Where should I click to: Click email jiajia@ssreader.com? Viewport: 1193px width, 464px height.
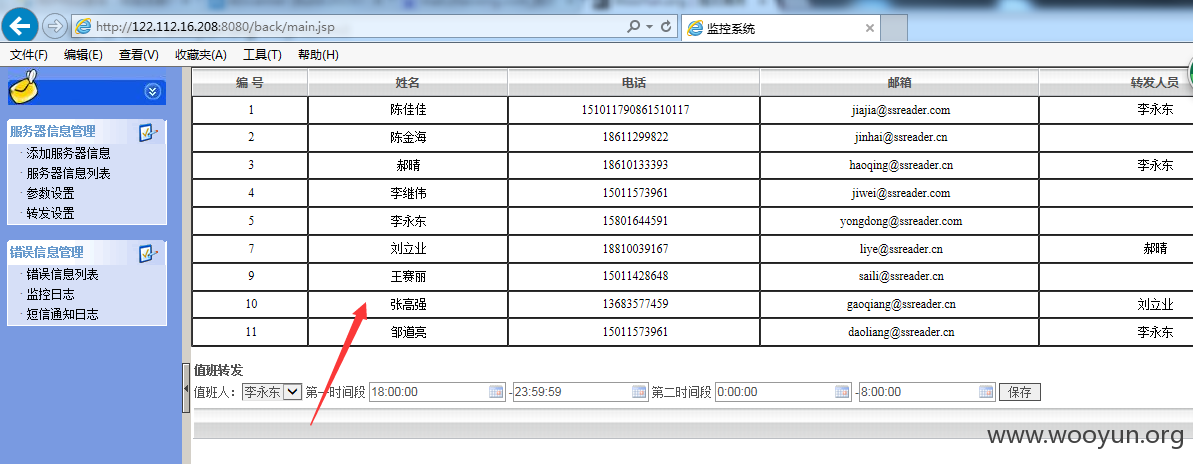[901, 110]
